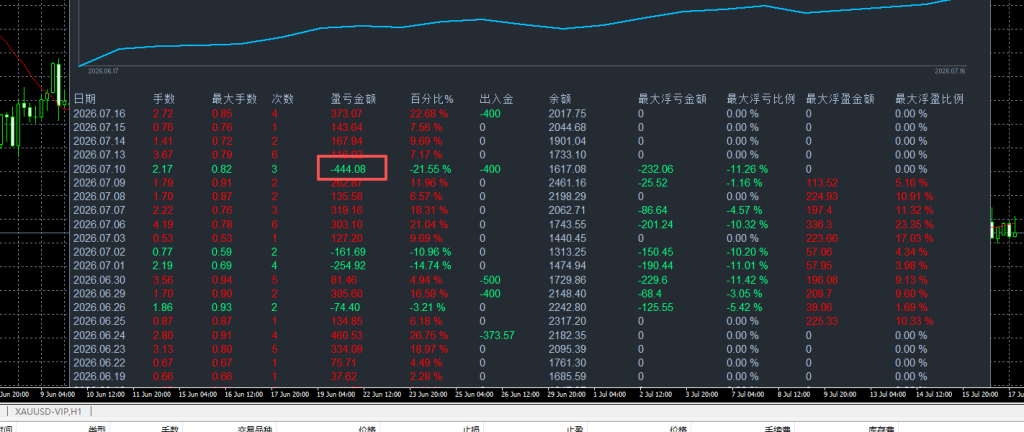Click the percentage value -21.55 %
The width and height of the screenshot is (1024, 432).
[x=430, y=169]
